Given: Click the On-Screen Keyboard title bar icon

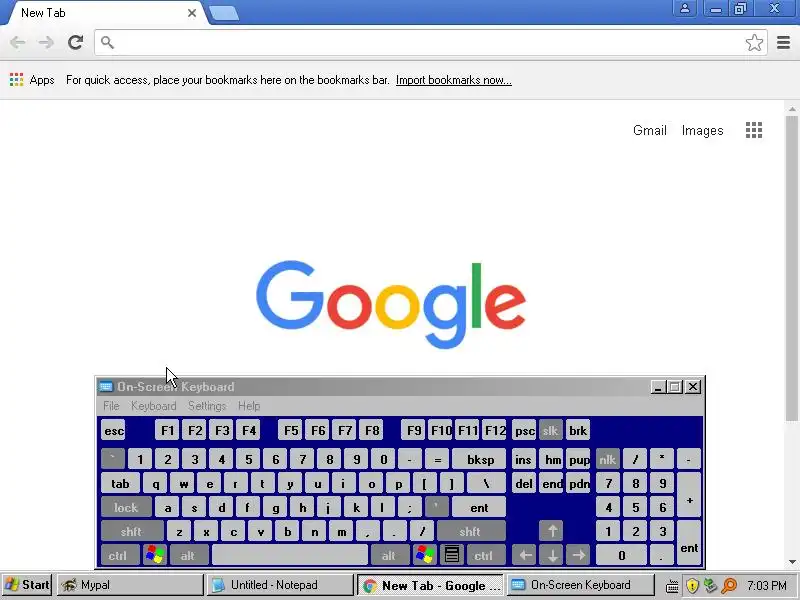Looking at the screenshot, I should 106,386.
